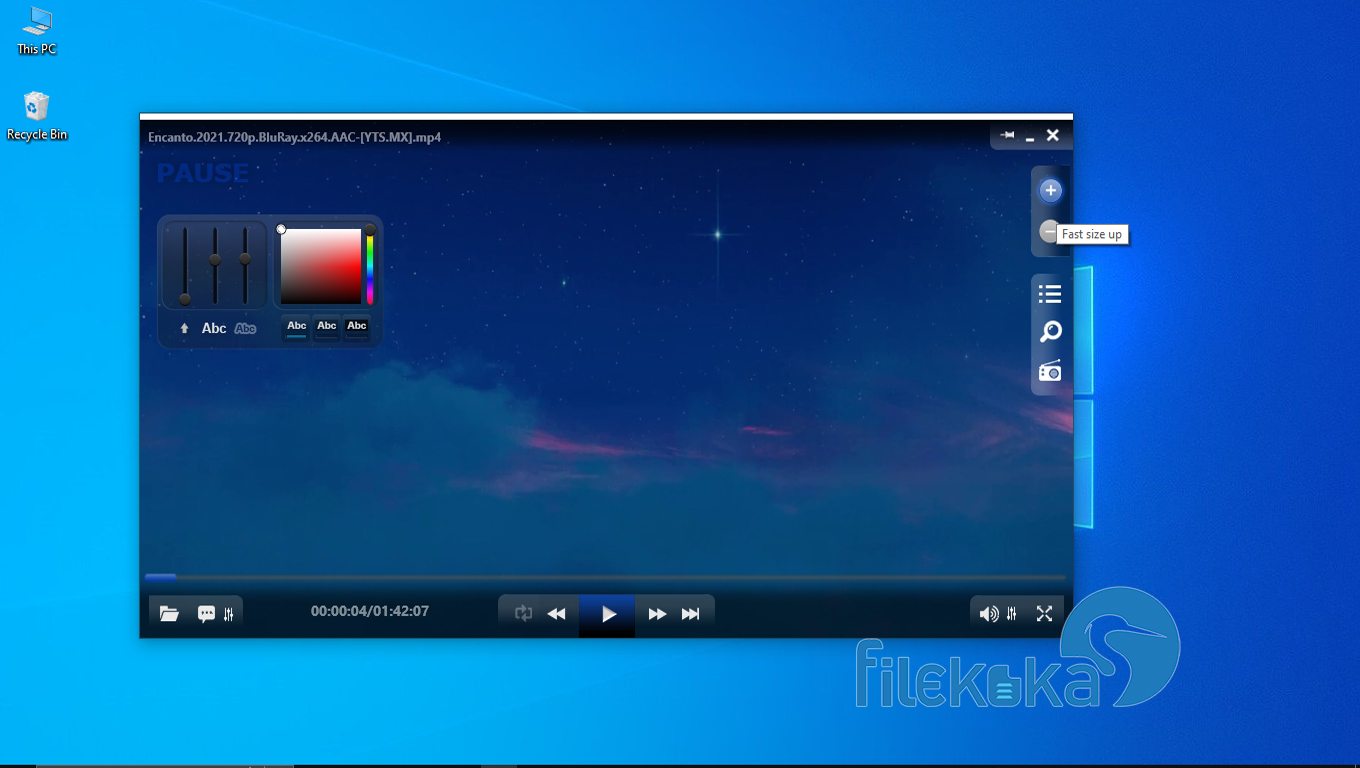Open This PC desktop icon
This screenshot has width=1360, height=768.
click(37, 31)
